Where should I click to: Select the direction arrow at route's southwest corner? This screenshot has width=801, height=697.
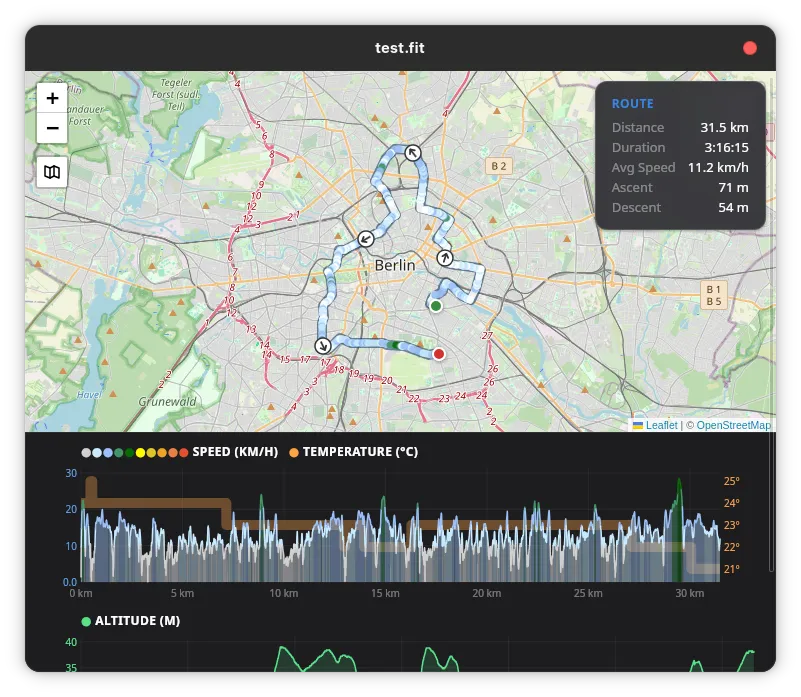[x=322, y=346]
